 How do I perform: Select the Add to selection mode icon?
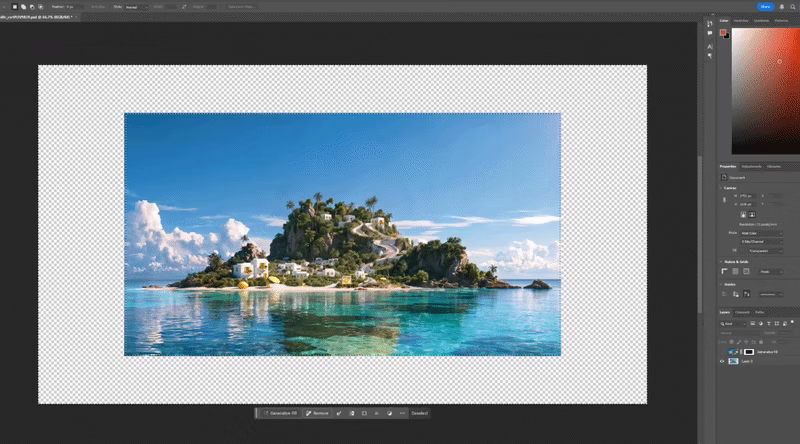point(23,7)
